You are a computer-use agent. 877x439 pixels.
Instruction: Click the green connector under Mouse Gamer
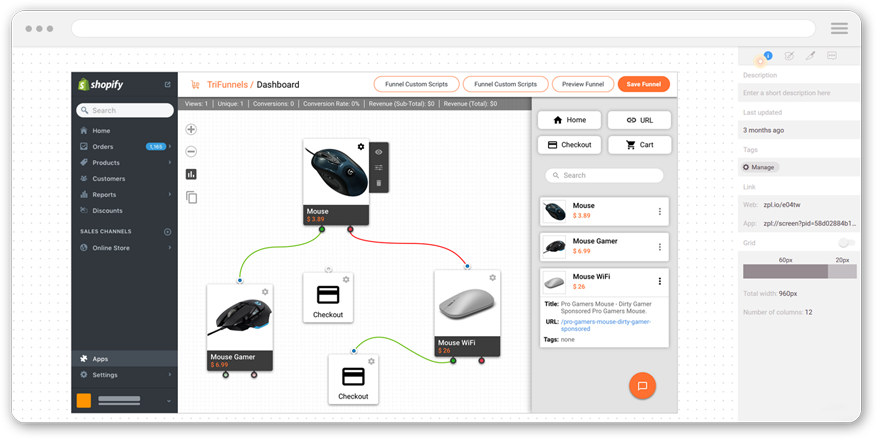point(225,374)
